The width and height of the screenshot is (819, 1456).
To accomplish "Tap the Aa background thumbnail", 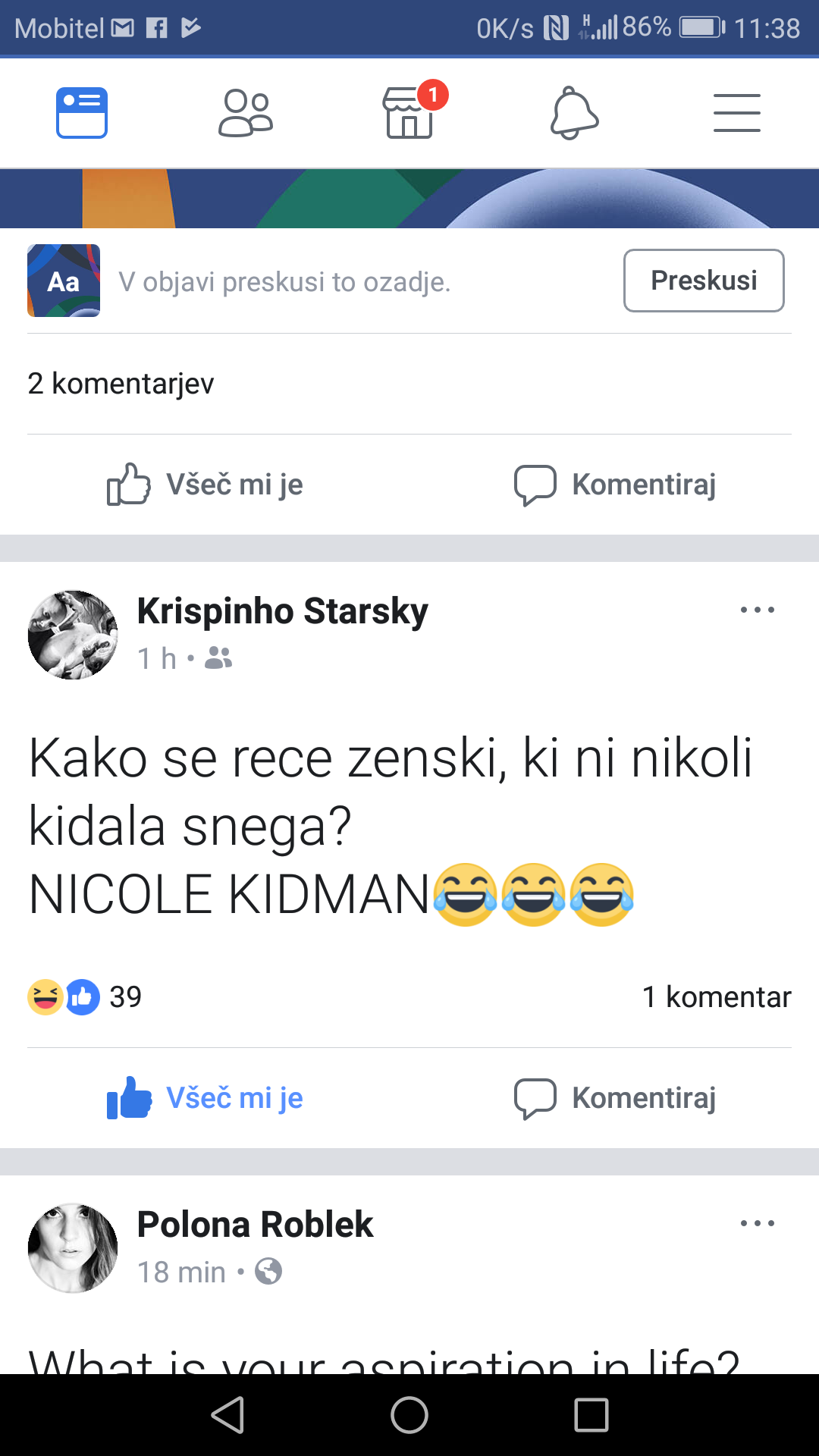I will [64, 281].
